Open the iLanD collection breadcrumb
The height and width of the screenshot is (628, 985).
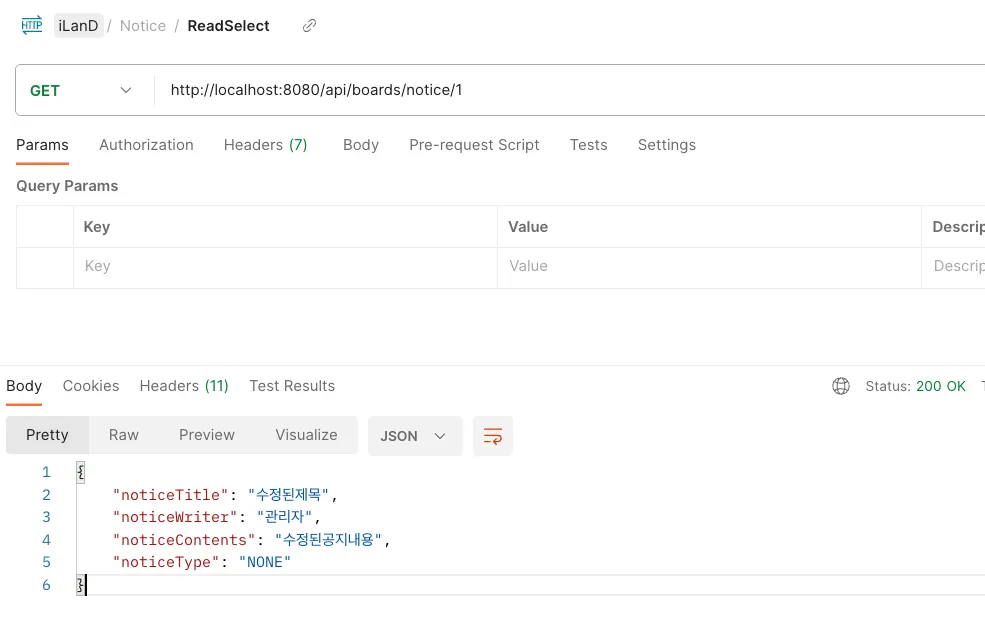click(78, 26)
